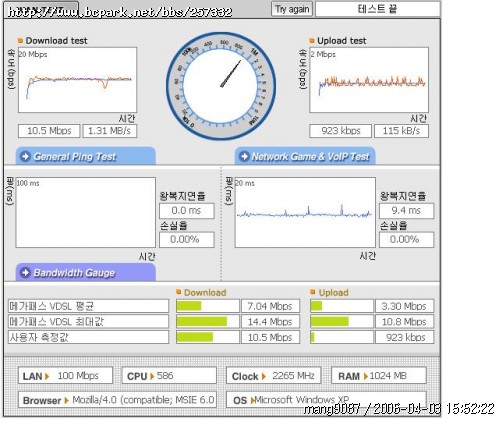Click the VoIP test loss rate 0.00% box
The width and height of the screenshot is (500, 422).
(406, 239)
